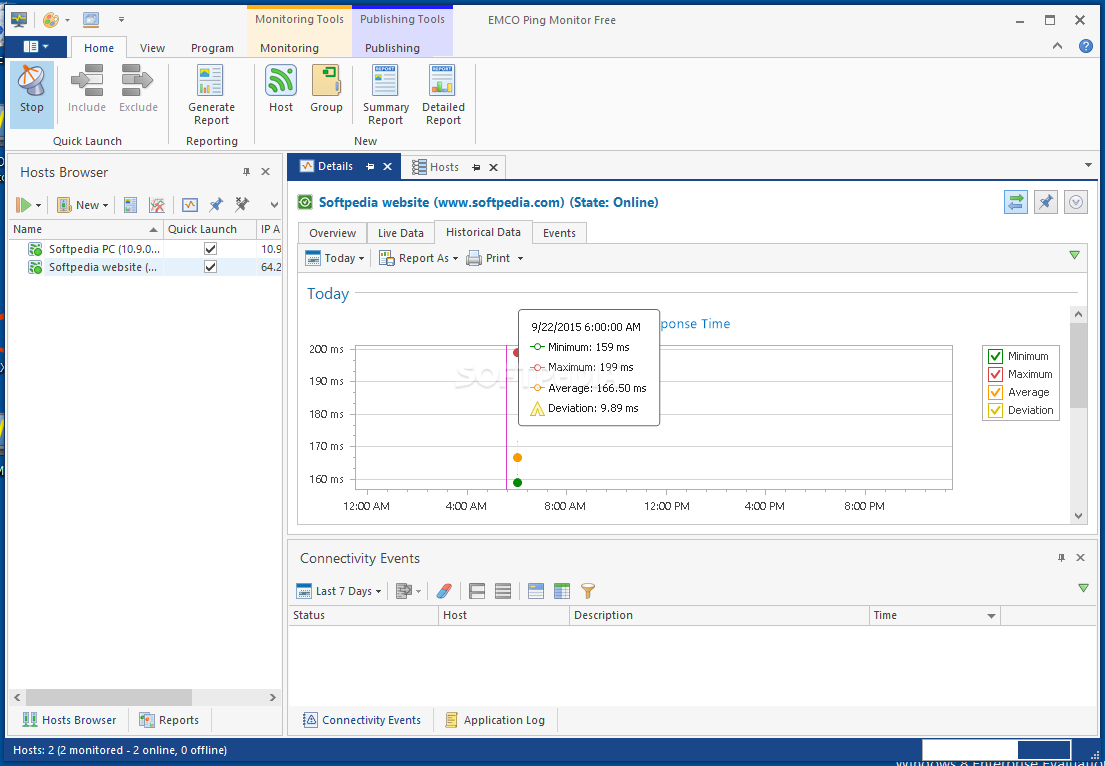Sort events by the Description column header
Image resolution: width=1105 pixels, height=766 pixels.
(x=720, y=616)
